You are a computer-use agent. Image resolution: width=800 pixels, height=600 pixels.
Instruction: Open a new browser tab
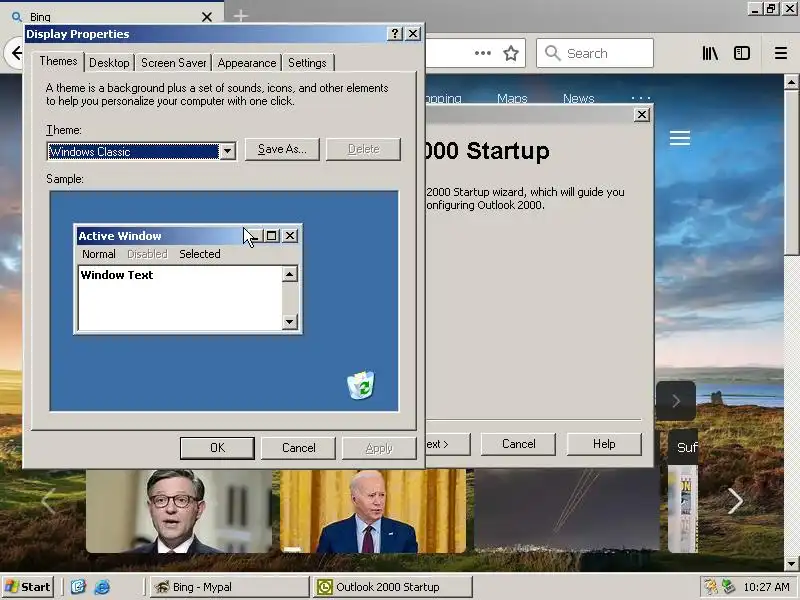pos(241,16)
